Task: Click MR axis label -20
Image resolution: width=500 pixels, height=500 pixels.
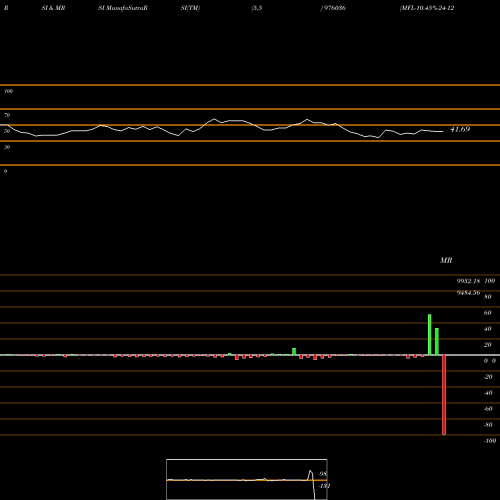Action: (488, 377)
